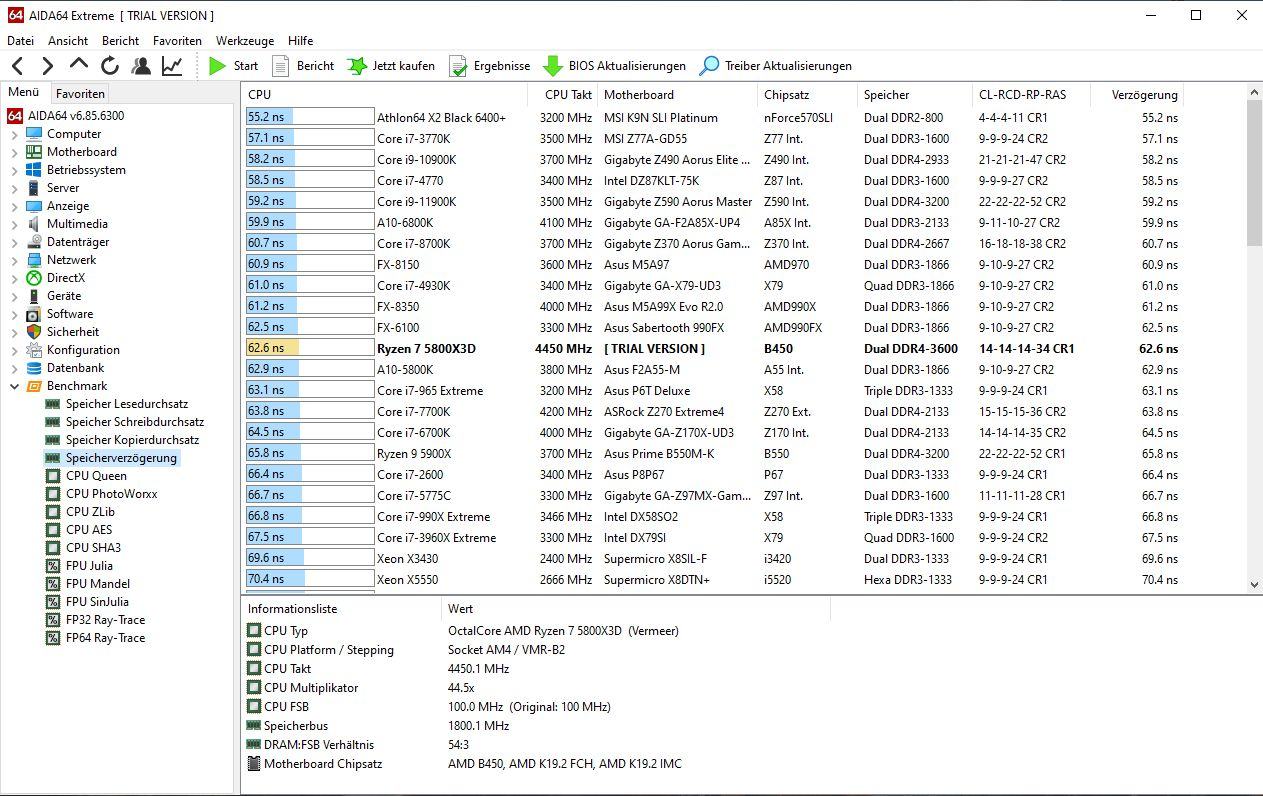Viewport: 1263px width, 796px height.
Task: Expand the Datenträger tree node
Action: tap(14, 242)
